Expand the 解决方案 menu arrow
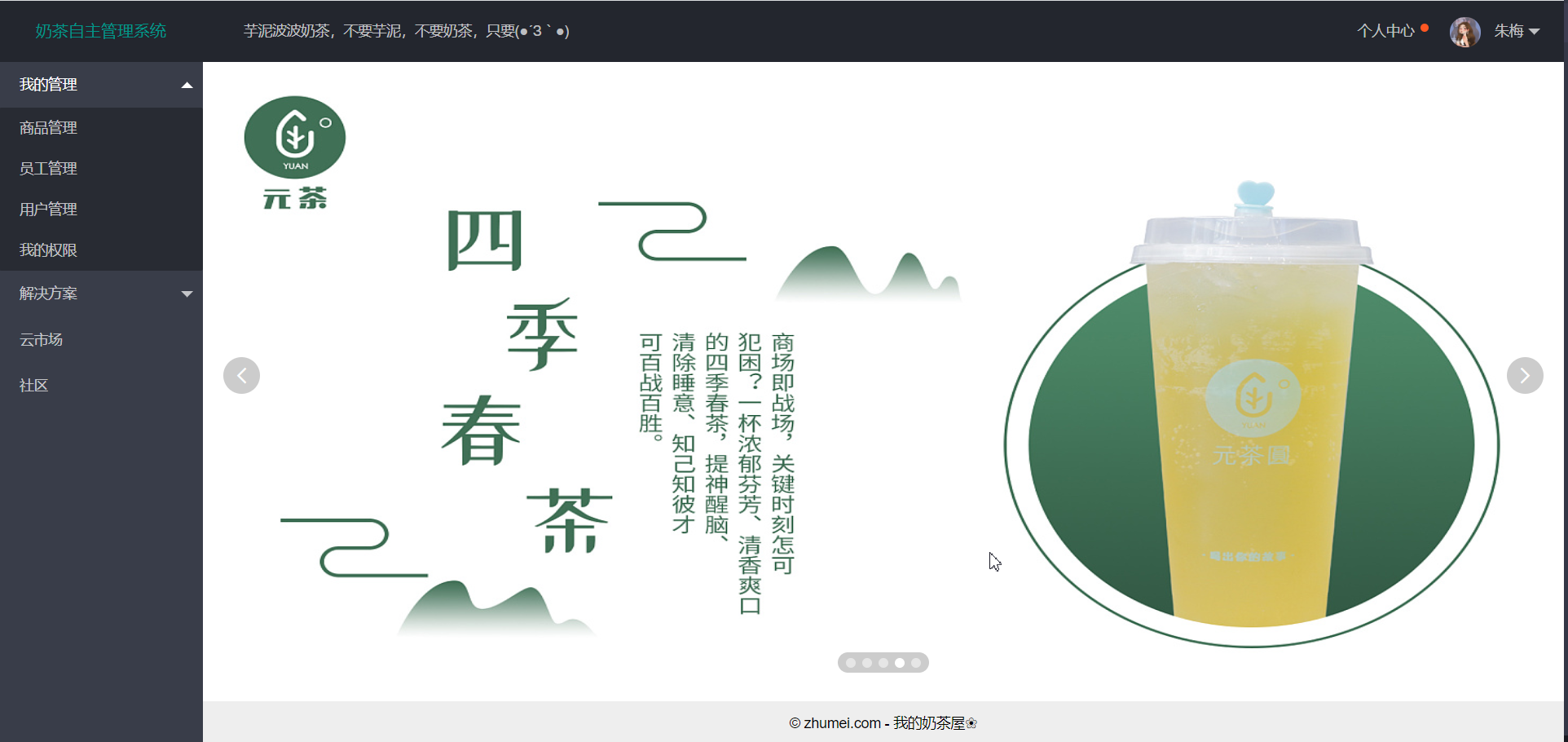Screen dimensions: 1568x742 tap(187, 294)
